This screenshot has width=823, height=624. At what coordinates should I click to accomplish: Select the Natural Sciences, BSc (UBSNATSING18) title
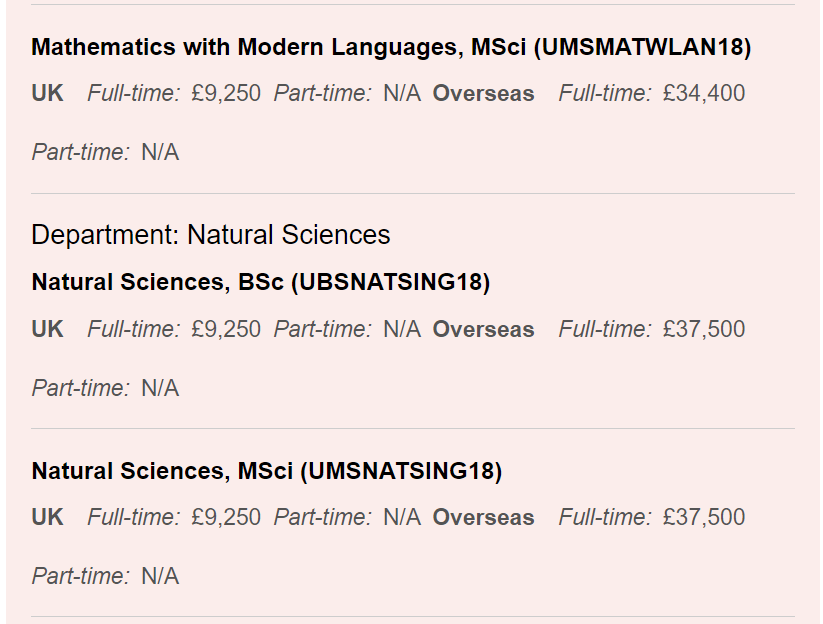(260, 282)
